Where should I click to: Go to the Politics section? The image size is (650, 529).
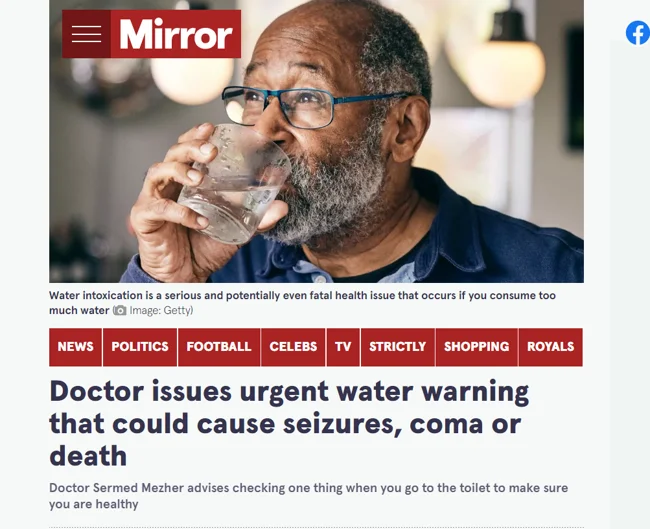(x=140, y=347)
